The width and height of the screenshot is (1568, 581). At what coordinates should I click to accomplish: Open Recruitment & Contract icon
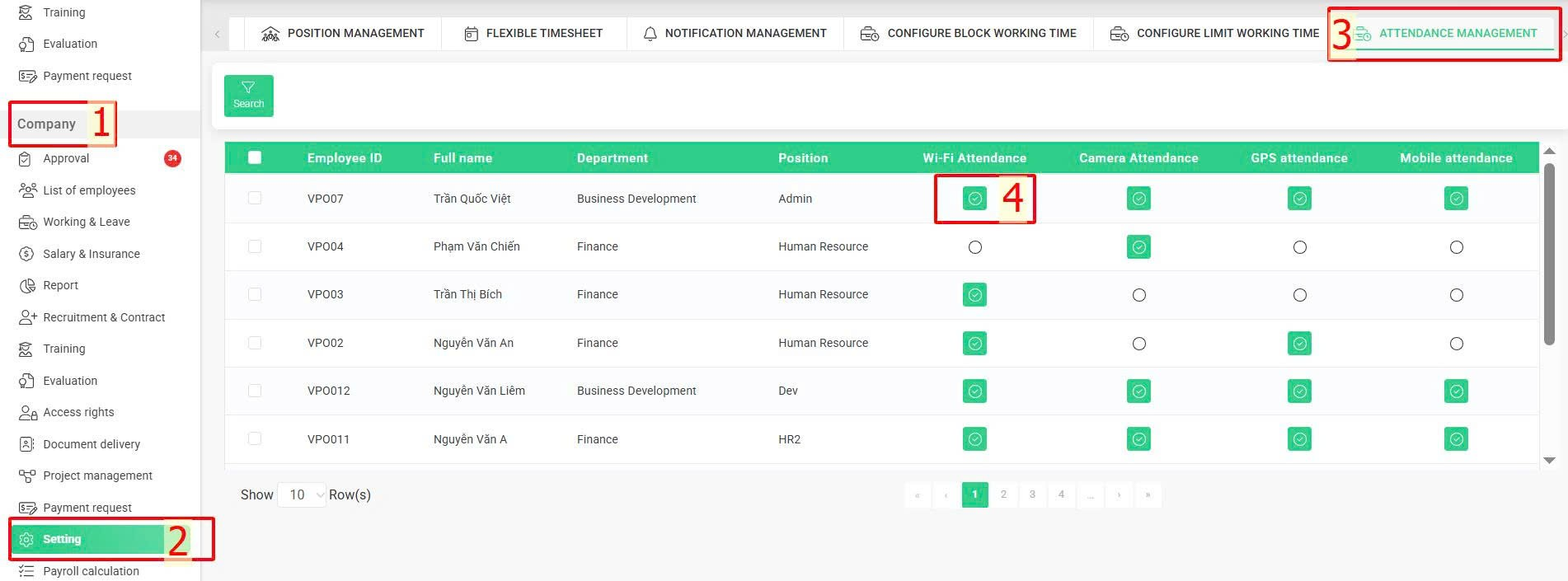click(x=27, y=317)
